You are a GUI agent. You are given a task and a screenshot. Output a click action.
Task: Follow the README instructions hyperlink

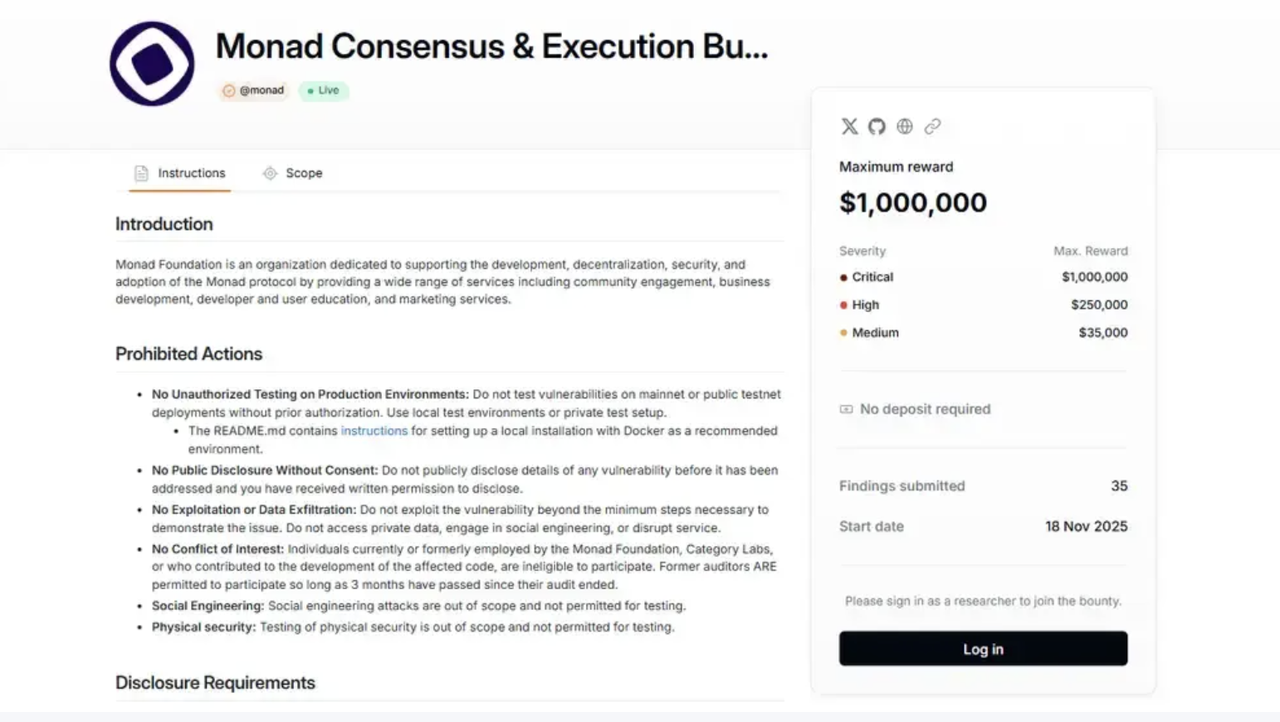(374, 431)
